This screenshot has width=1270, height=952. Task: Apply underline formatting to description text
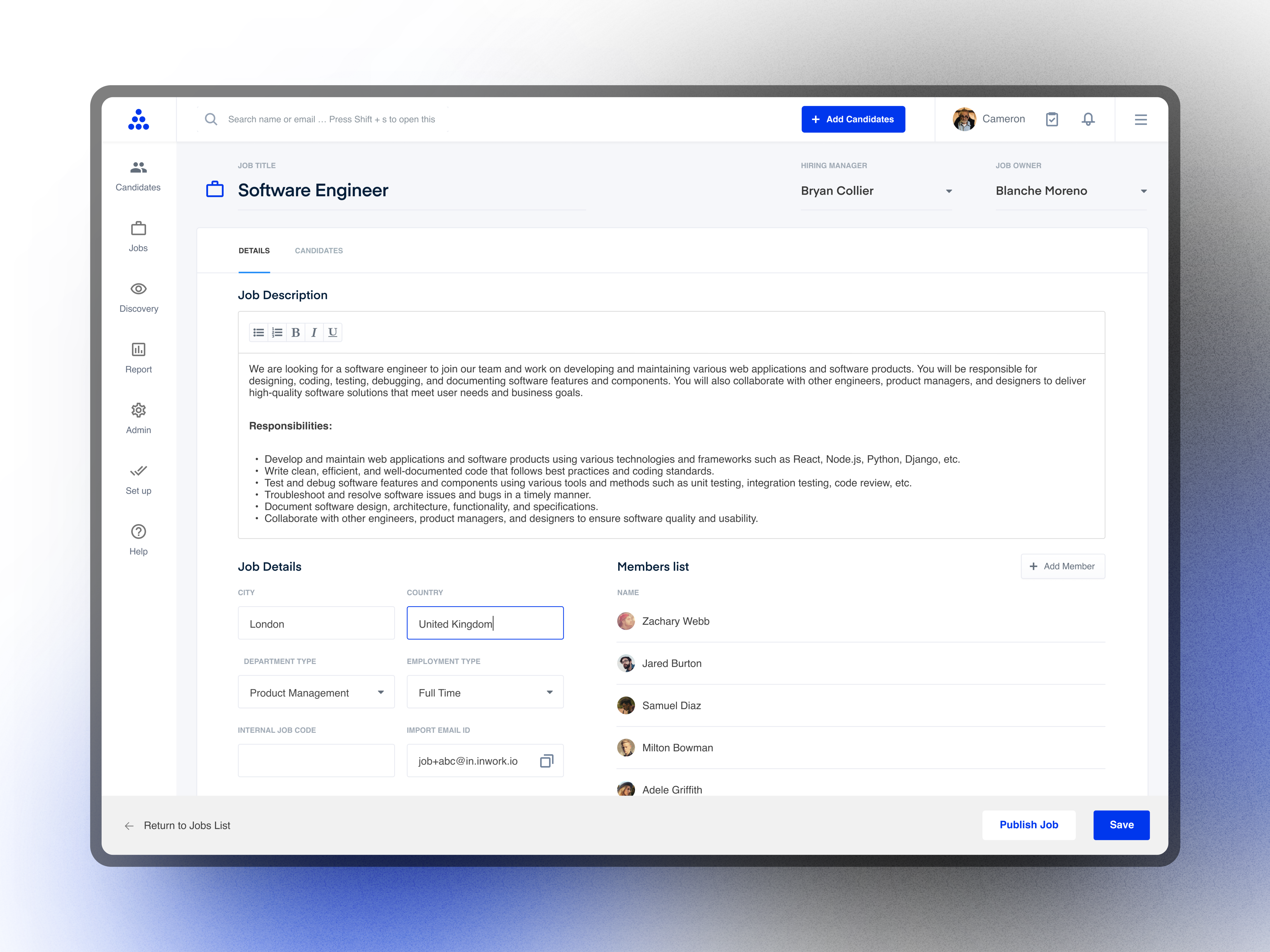click(332, 332)
